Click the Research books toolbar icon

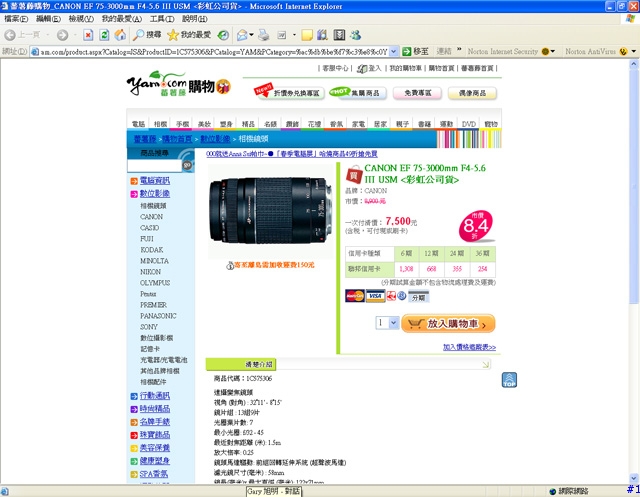click(322, 35)
